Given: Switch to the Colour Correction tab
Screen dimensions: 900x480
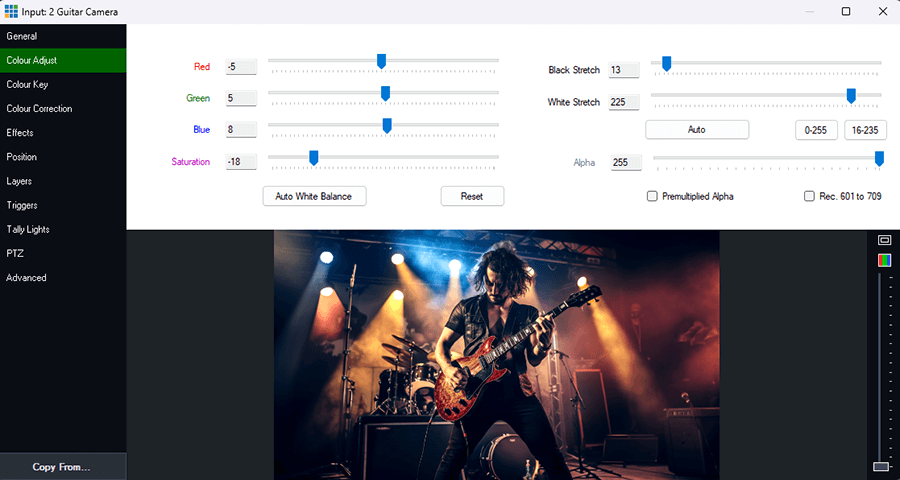Looking at the screenshot, I should click(41, 108).
